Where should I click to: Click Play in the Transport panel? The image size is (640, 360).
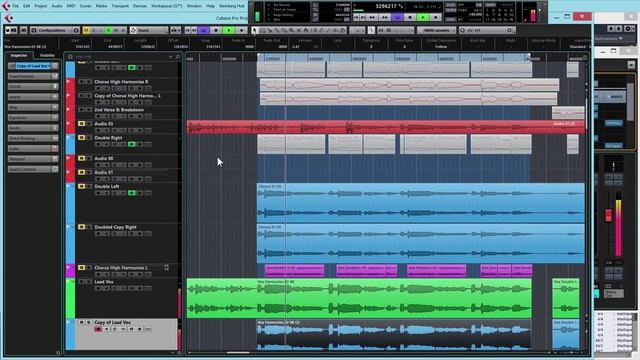point(423,17)
